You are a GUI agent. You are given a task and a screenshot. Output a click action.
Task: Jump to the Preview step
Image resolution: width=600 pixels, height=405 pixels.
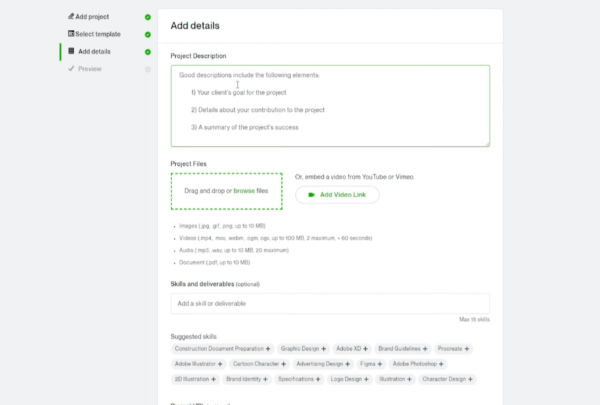(90, 69)
